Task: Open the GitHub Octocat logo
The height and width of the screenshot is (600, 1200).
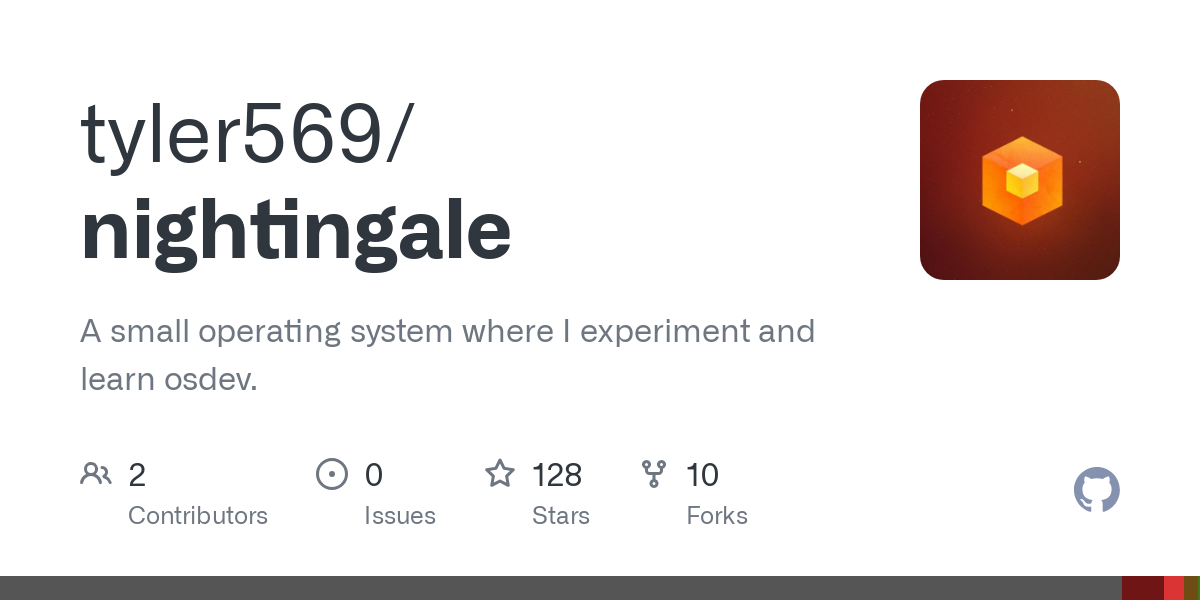Action: coord(1096,490)
